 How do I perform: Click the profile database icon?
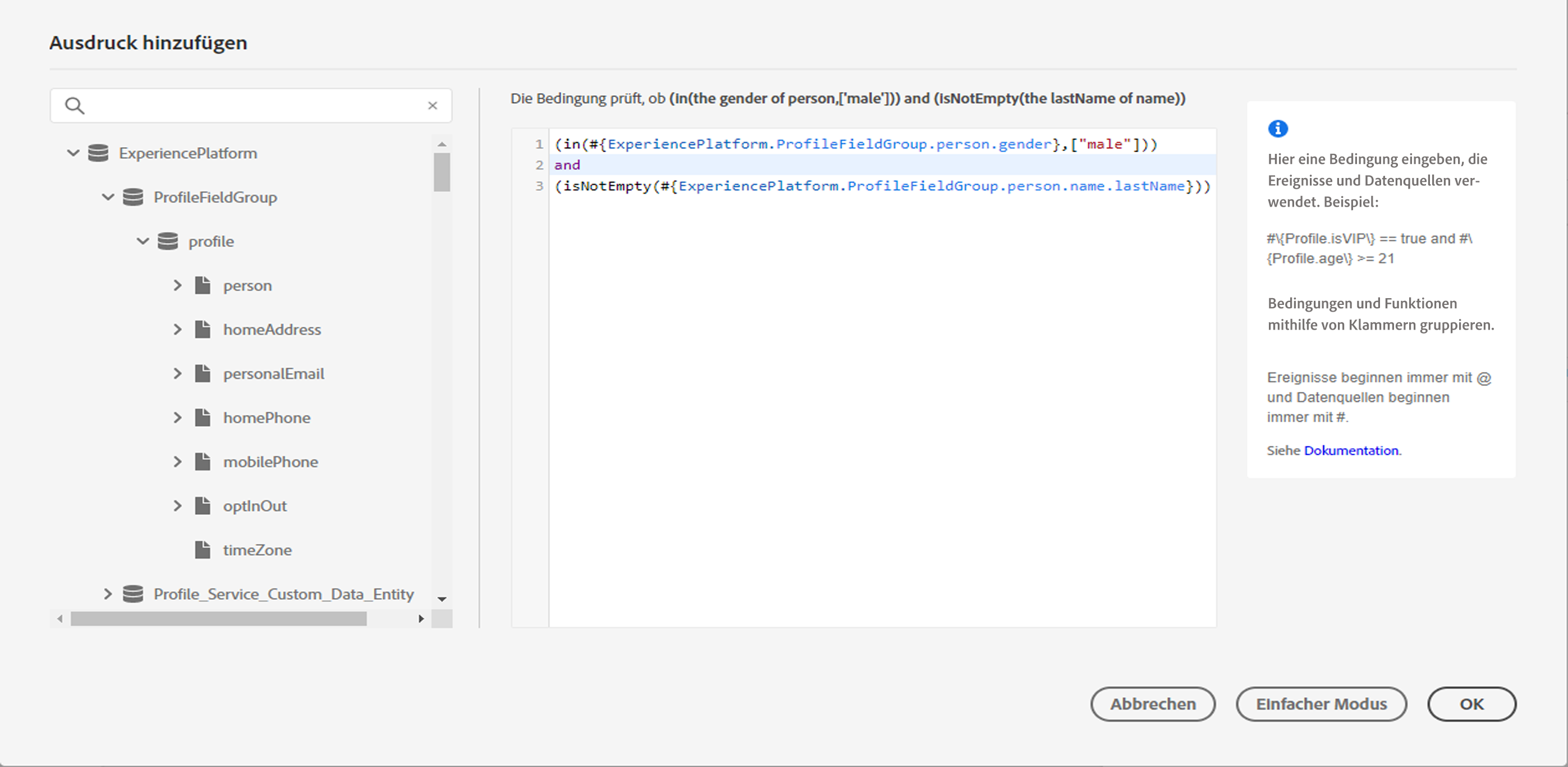pyautogui.click(x=167, y=241)
